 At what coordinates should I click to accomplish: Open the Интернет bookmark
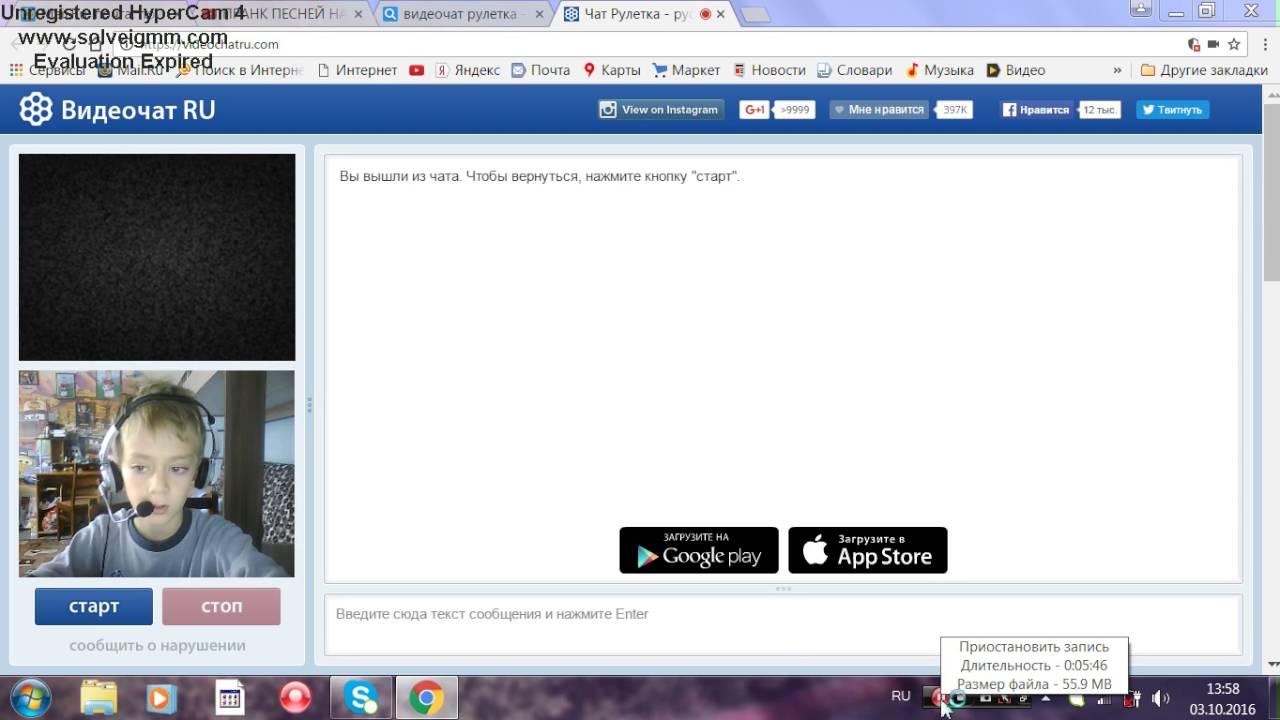pyautogui.click(x=357, y=70)
